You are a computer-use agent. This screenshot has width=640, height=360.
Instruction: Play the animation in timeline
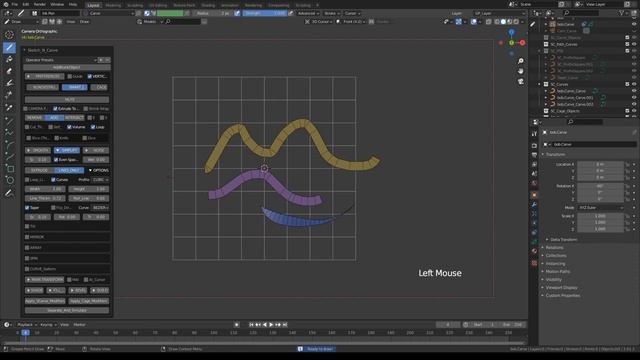271,324
